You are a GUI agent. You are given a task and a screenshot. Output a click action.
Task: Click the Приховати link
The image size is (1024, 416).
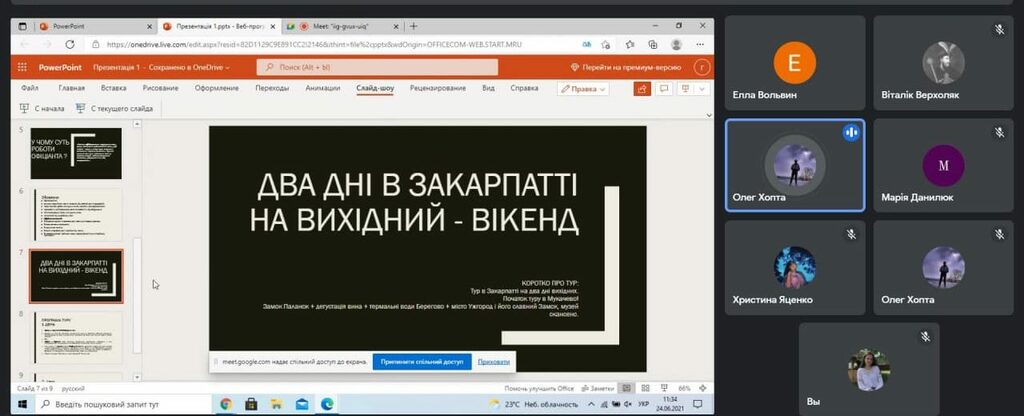tap(494, 361)
